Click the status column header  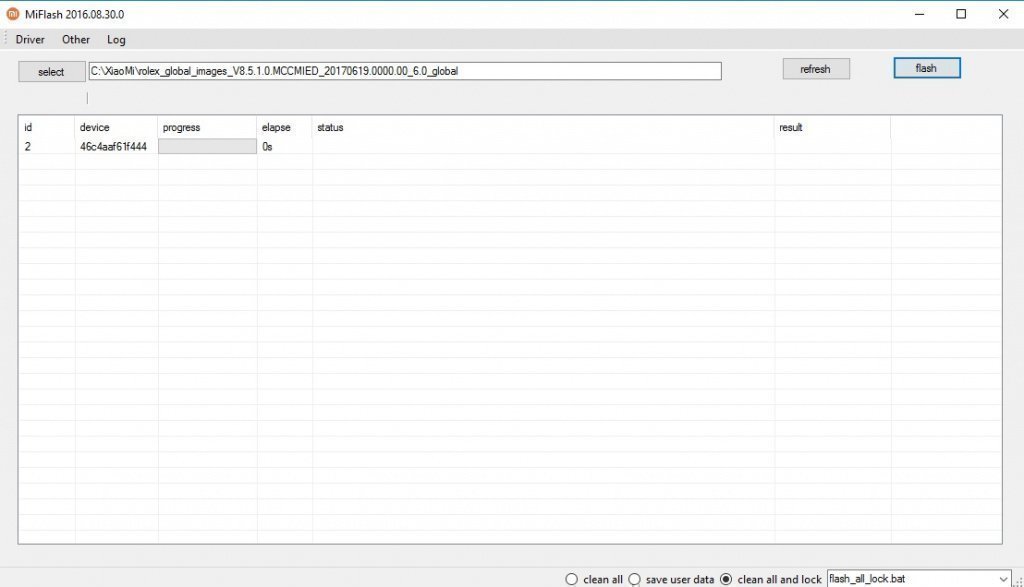[543, 127]
